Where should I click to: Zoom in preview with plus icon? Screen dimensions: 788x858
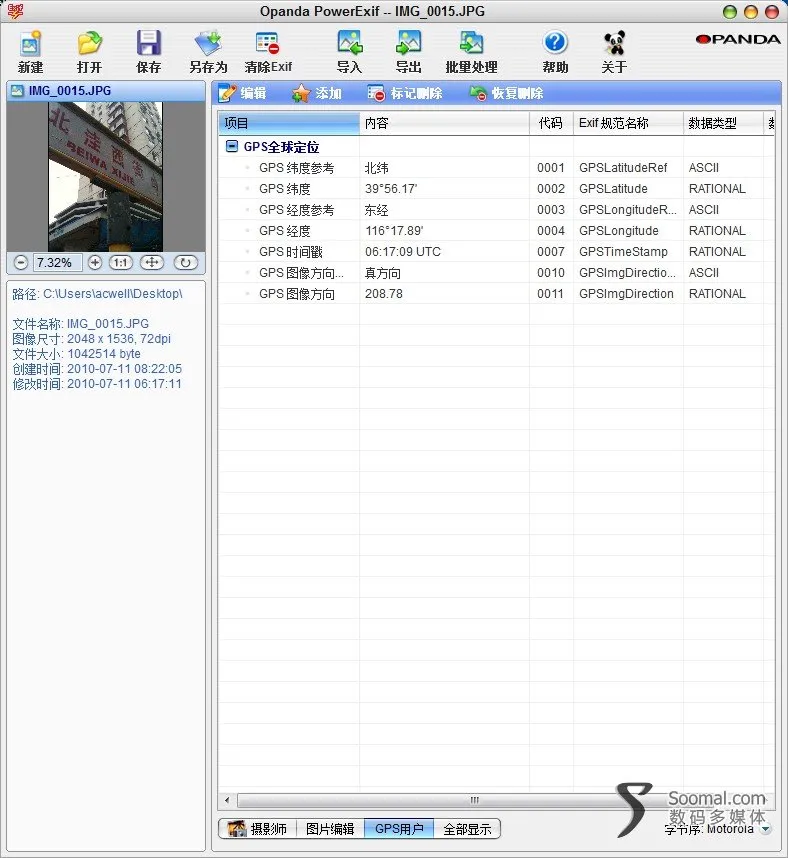[95, 263]
